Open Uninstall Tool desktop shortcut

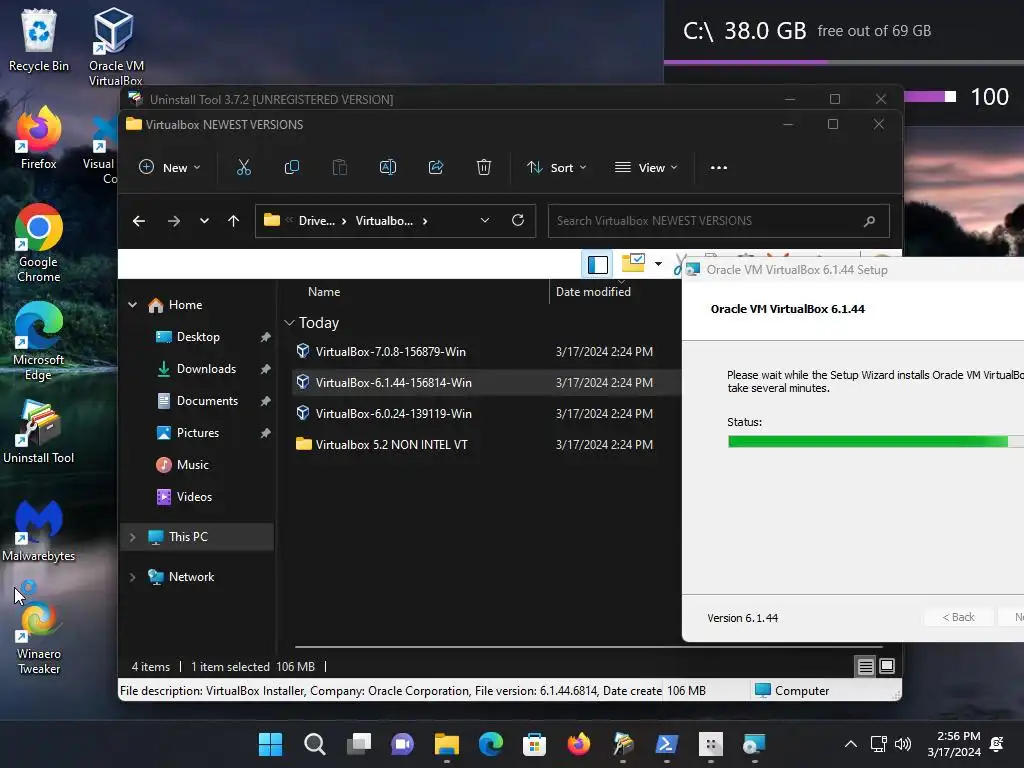click(39, 432)
